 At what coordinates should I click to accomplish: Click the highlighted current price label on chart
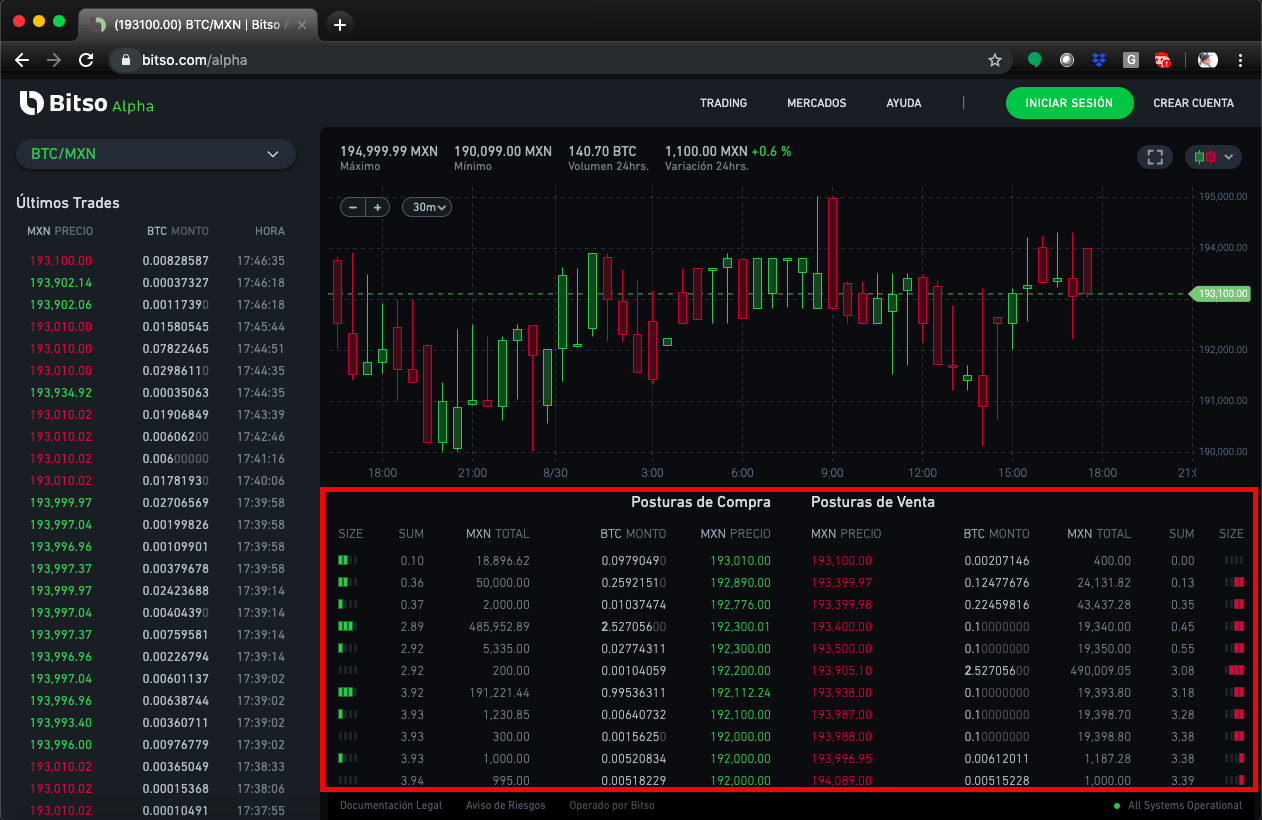pyautogui.click(x=1220, y=294)
